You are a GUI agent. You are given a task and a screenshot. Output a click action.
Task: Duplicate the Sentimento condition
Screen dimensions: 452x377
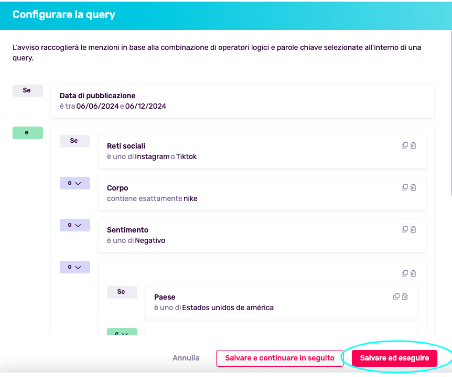(x=405, y=229)
